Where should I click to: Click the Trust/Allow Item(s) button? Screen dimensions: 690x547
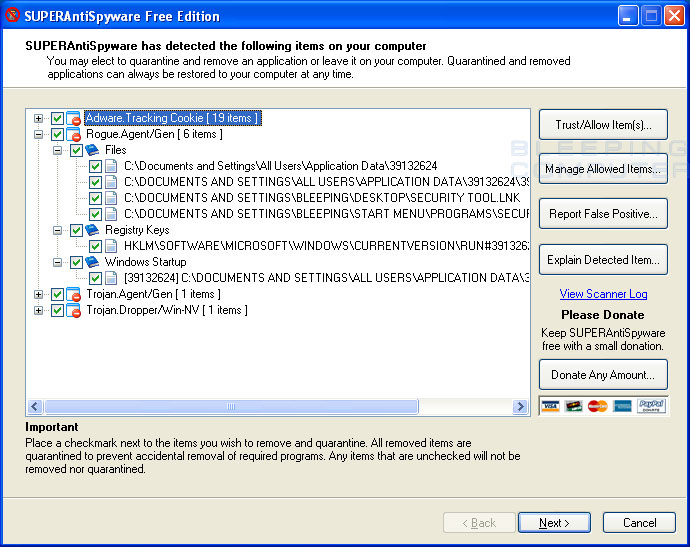(x=603, y=125)
